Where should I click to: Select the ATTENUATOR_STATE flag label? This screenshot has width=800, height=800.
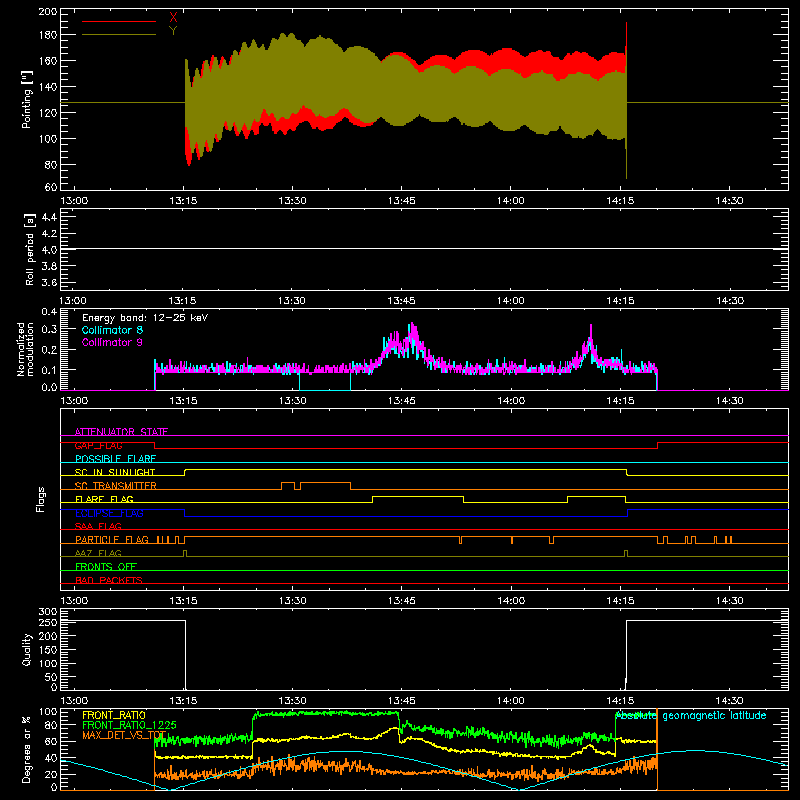coord(121,432)
